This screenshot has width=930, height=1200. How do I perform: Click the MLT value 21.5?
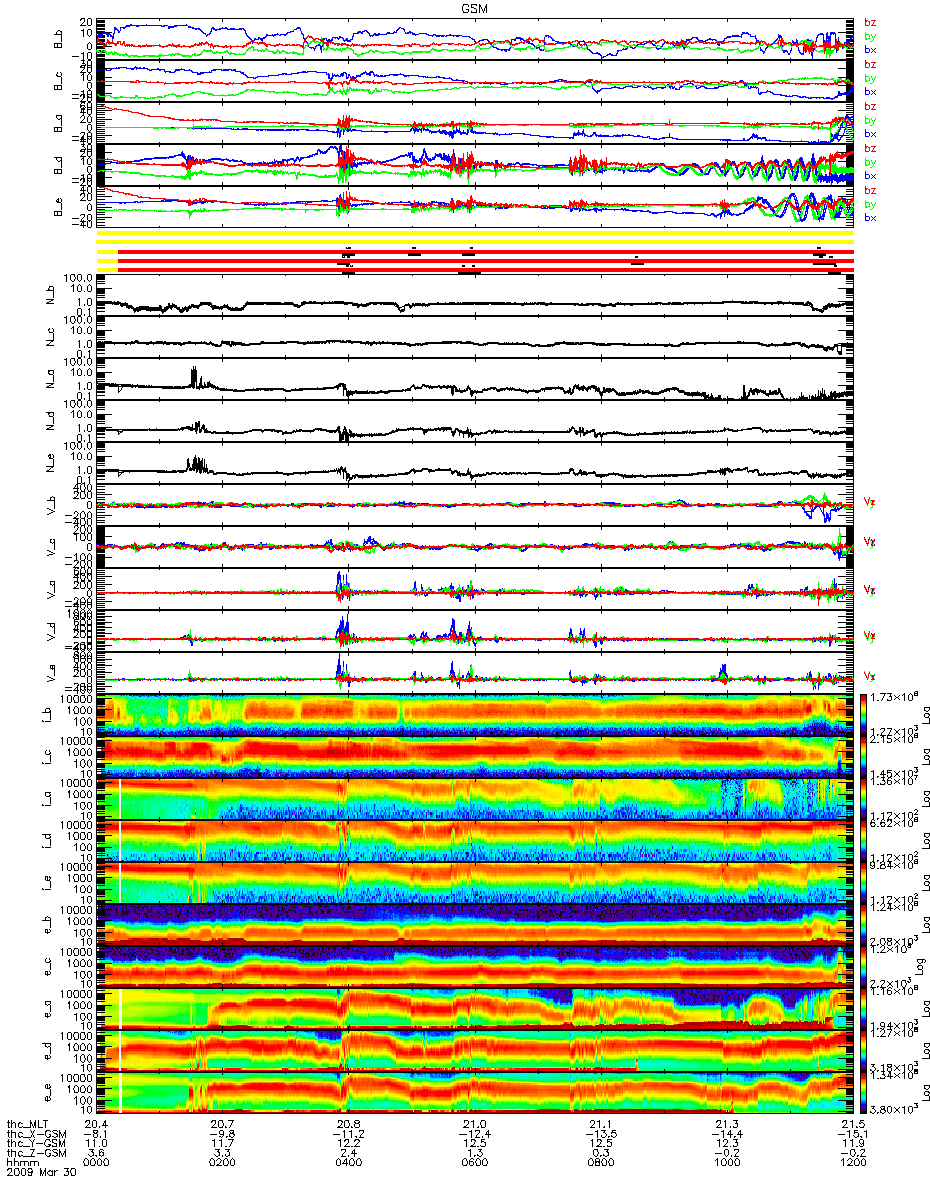(851, 1124)
